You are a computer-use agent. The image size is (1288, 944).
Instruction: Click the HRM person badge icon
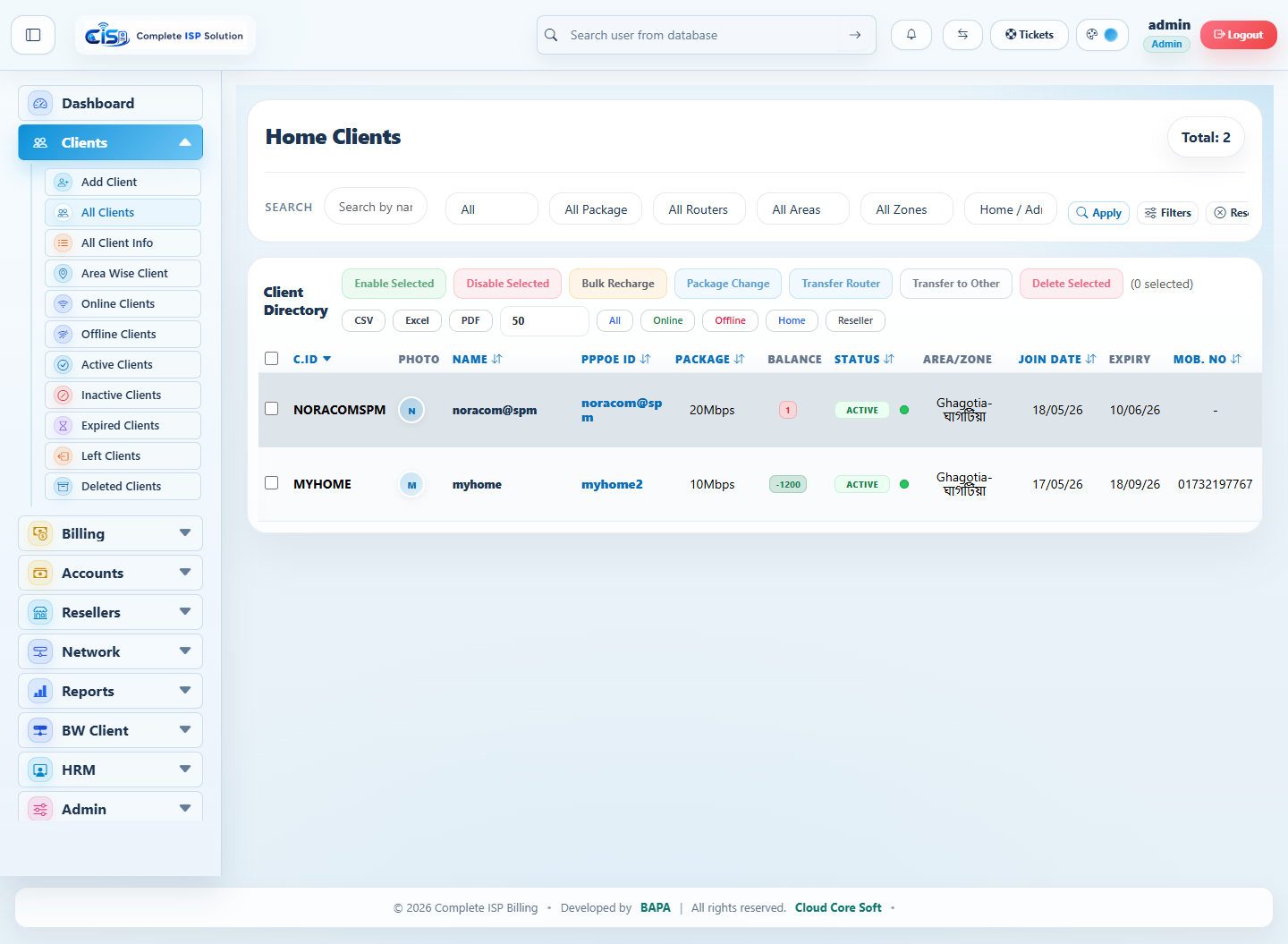[40, 770]
